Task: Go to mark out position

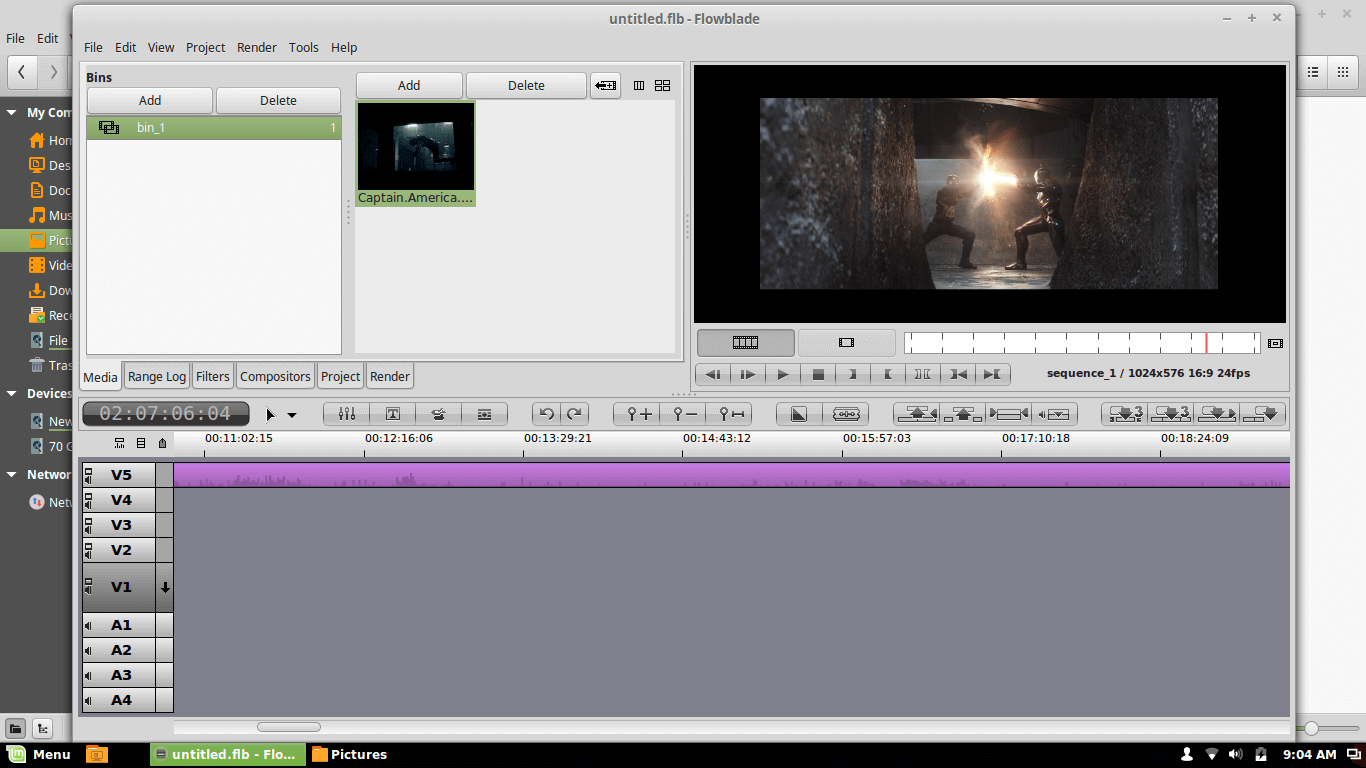Action: (x=992, y=374)
